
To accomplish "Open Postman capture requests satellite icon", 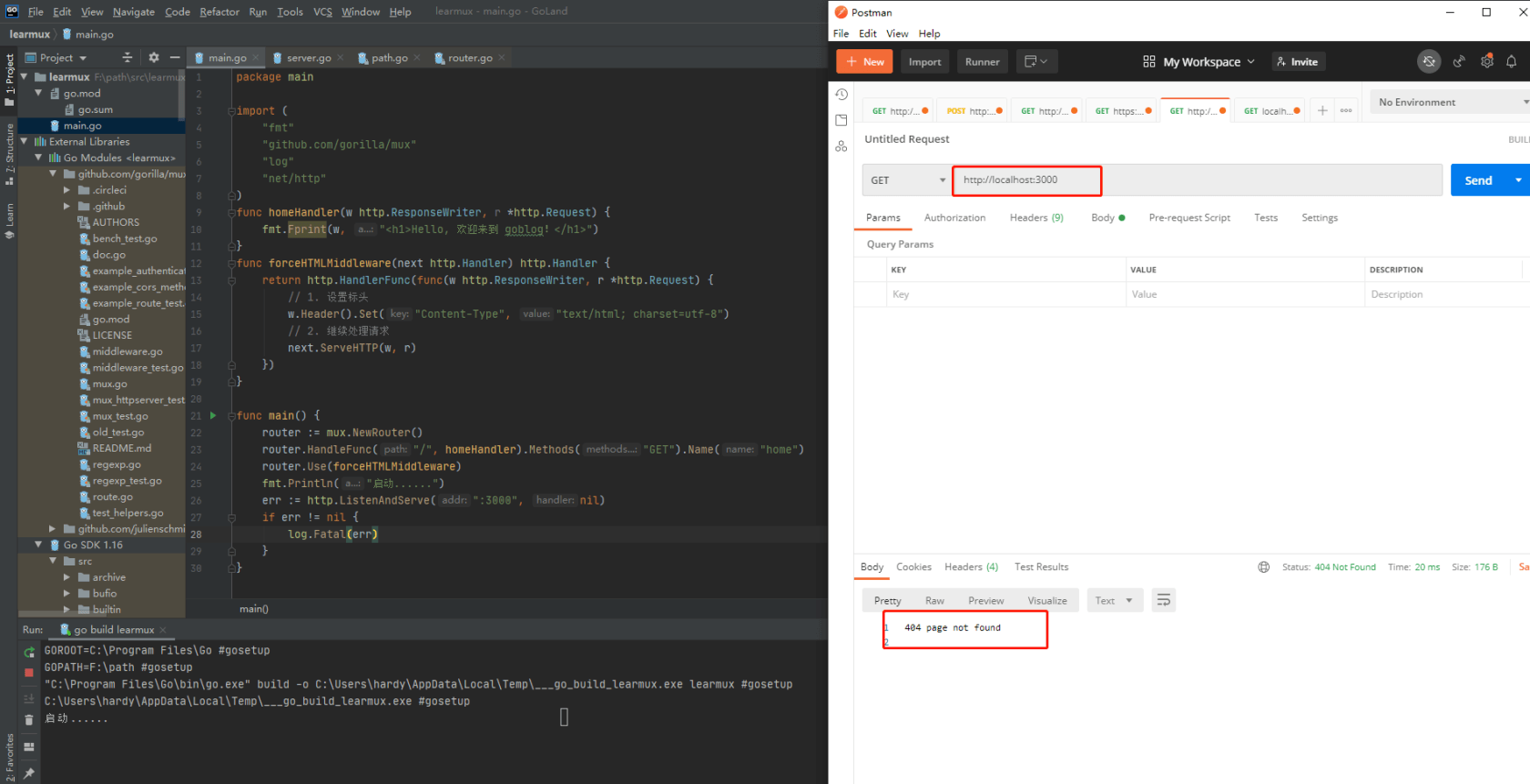I will pos(1459,62).
